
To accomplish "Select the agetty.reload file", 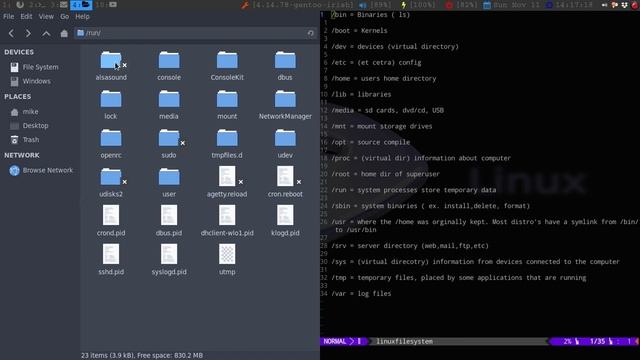I will point(227,182).
